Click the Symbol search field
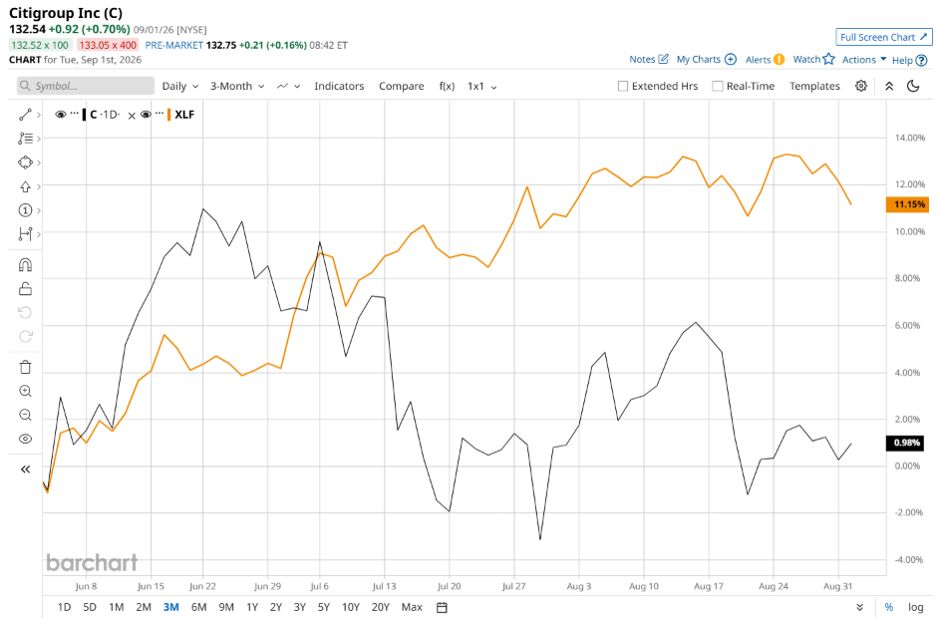This screenshot has width=940, height=622. pos(85,86)
